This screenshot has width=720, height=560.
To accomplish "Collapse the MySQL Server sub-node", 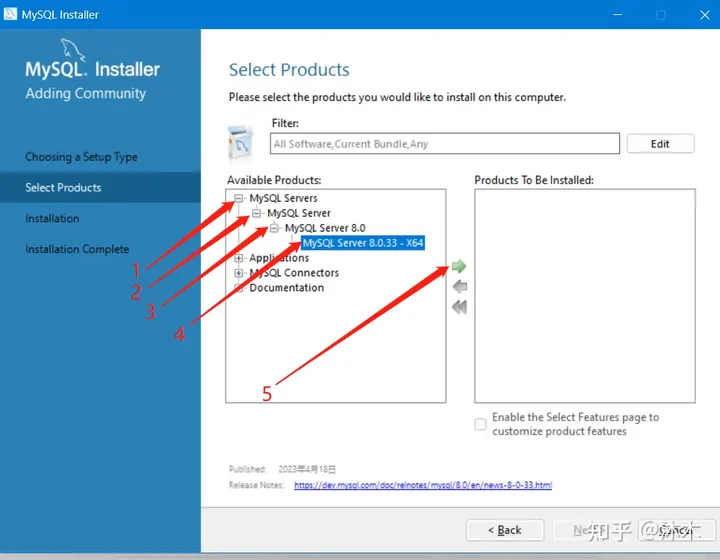I will tap(256, 213).
